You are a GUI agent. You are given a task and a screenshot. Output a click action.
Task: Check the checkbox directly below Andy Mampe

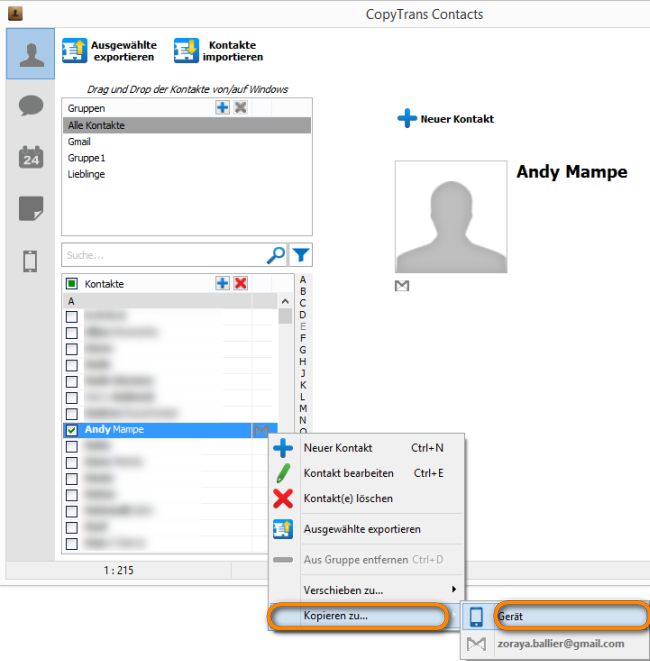72,446
